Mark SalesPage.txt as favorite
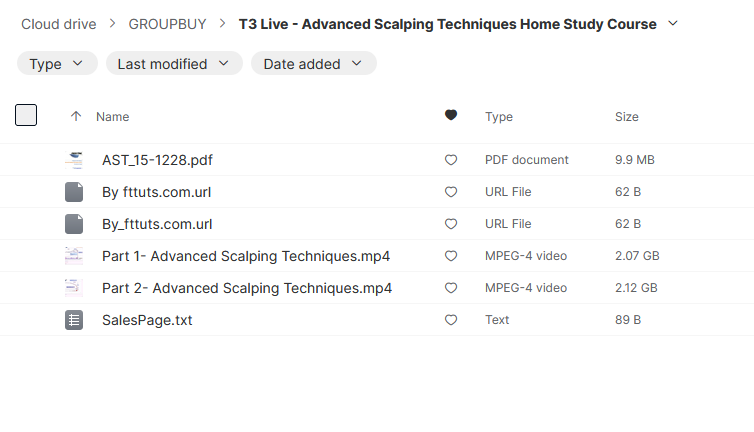Viewport: 754px width, 432px height. pyautogui.click(x=451, y=320)
